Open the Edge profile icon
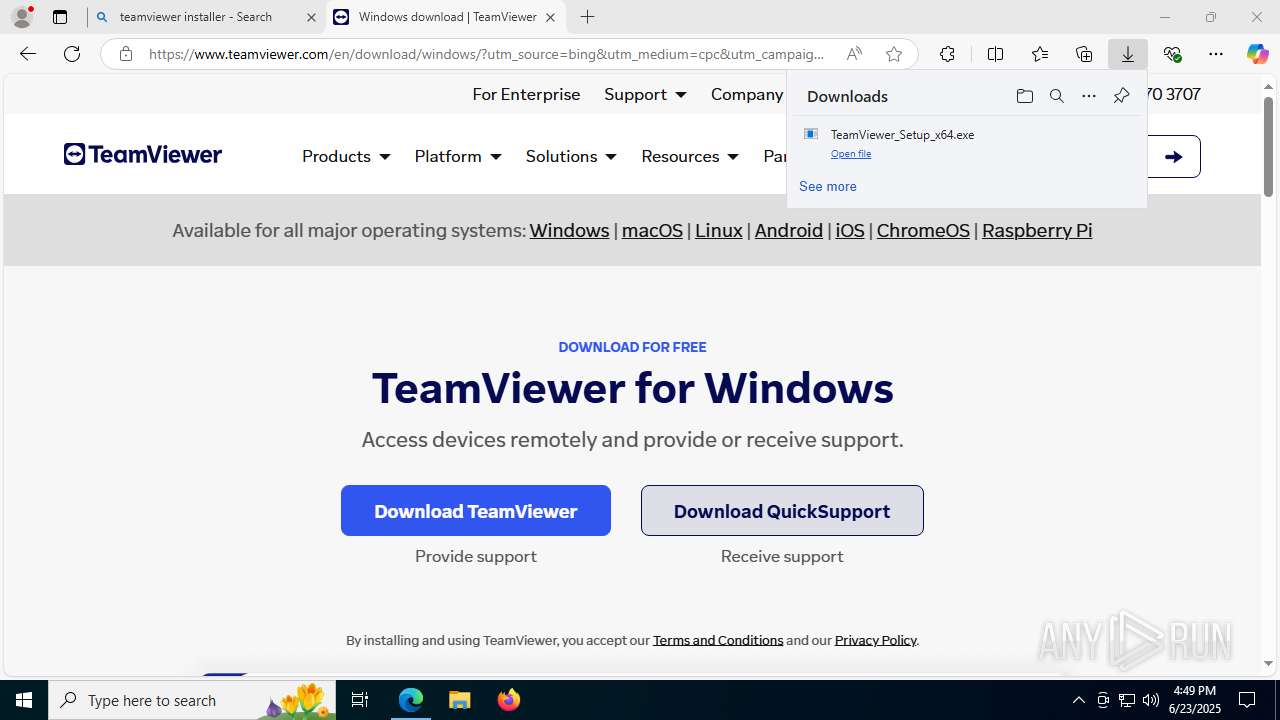This screenshot has height=720, width=1280. (x=22, y=17)
